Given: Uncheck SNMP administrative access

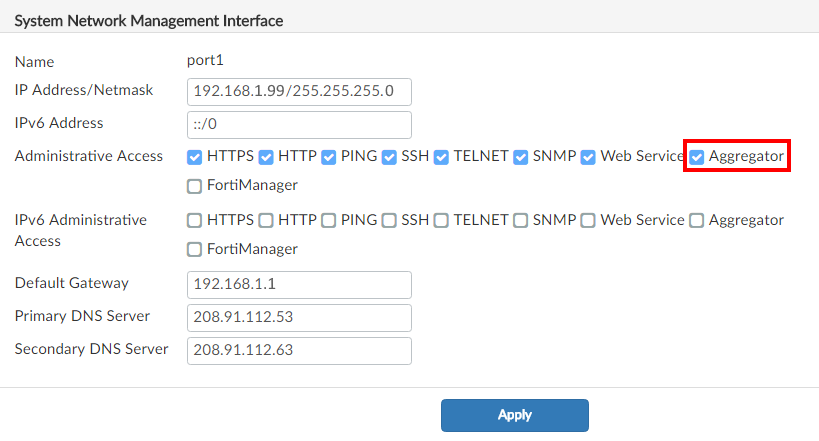Looking at the screenshot, I should (521, 157).
